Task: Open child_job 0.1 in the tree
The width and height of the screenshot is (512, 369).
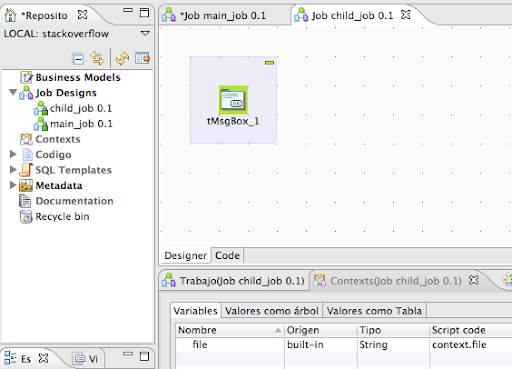Action: [x=81, y=108]
